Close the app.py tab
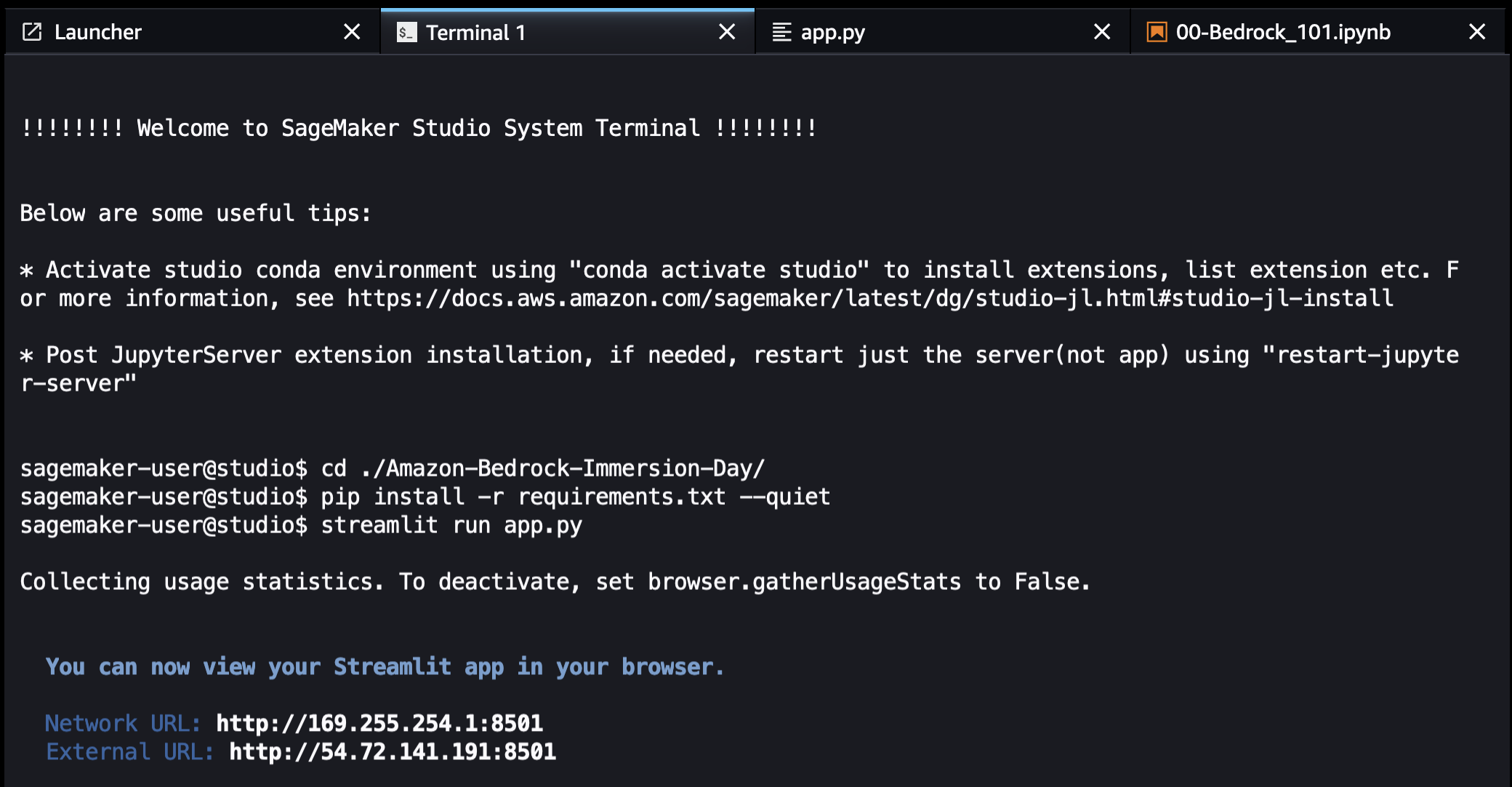1512x787 pixels. click(1102, 32)
